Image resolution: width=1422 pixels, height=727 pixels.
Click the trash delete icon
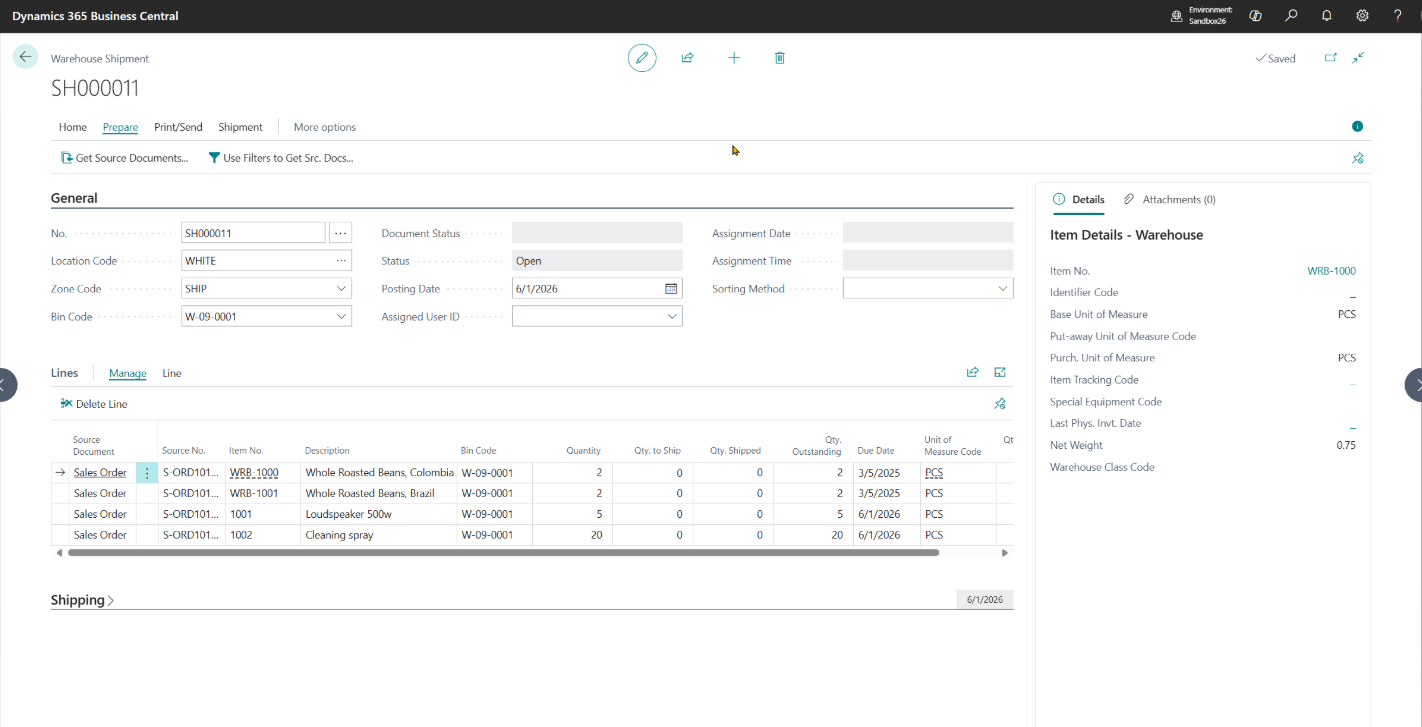(780, 58)
